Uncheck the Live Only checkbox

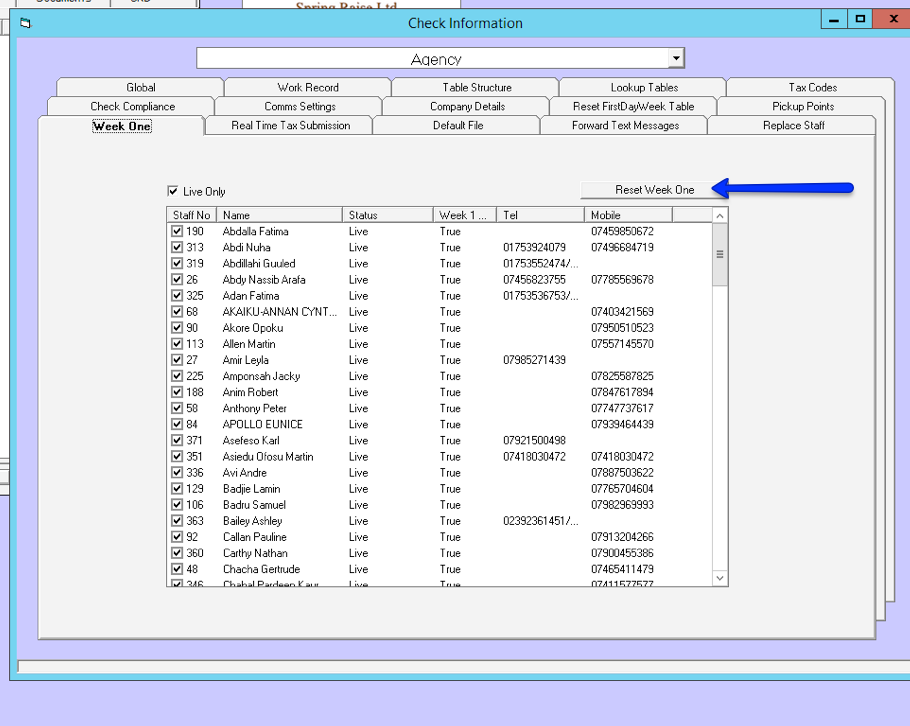click(x=173, y=191)
